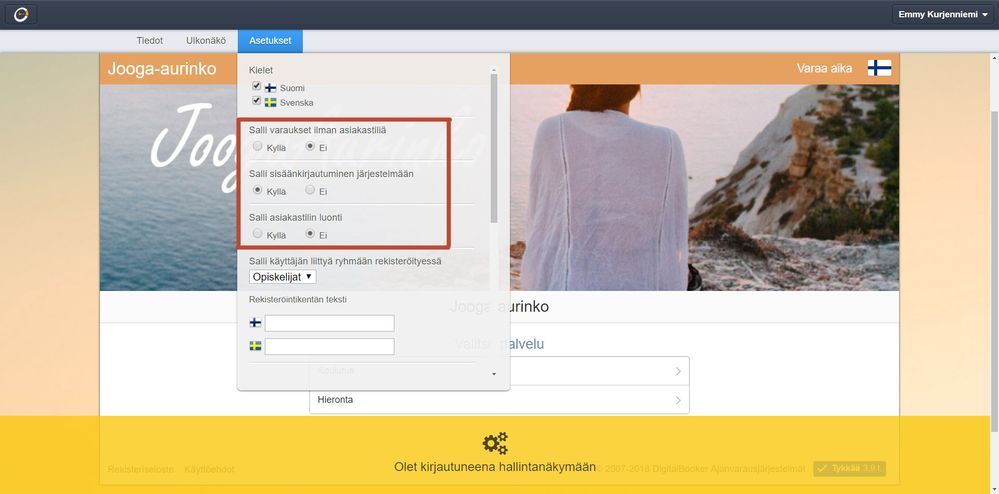Click the chevron on the service row above Hieronta
The image size is (999, 494).
click(x=678, y=371)
